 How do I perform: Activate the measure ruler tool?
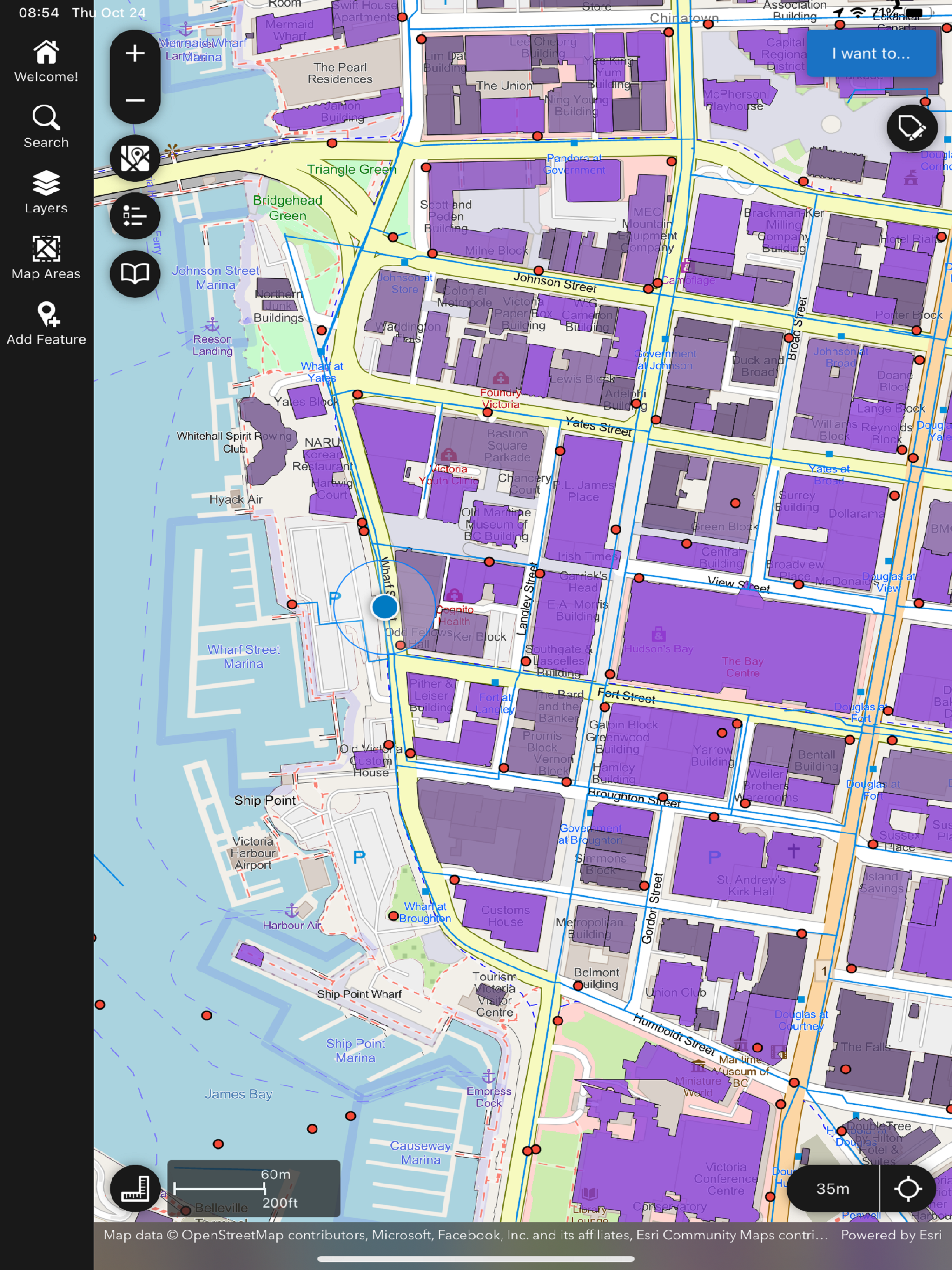[x=135, y=1189]
